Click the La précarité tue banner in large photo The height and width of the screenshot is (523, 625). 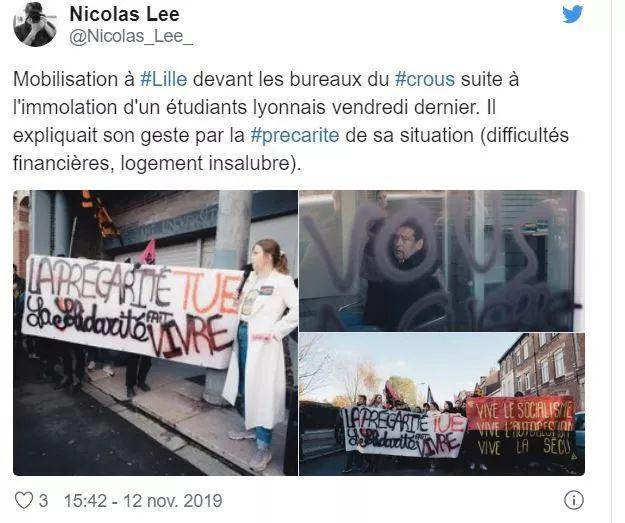click(x=132, y=309)
